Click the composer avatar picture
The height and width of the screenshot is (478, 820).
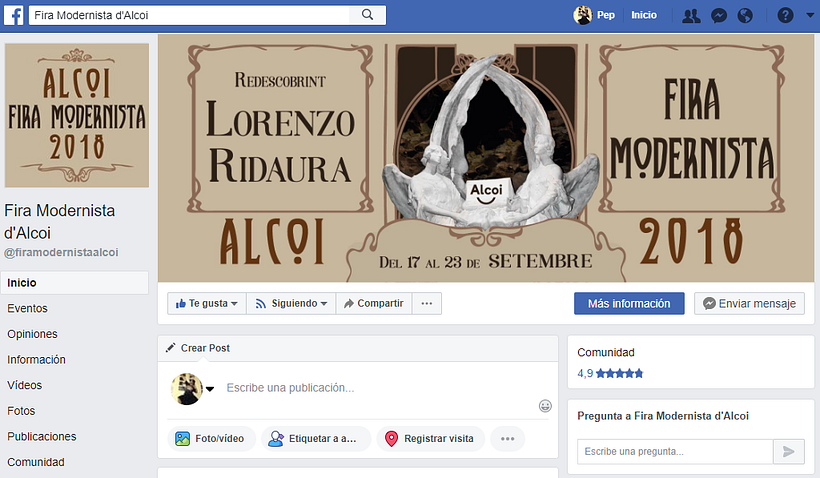coord(187,389)
